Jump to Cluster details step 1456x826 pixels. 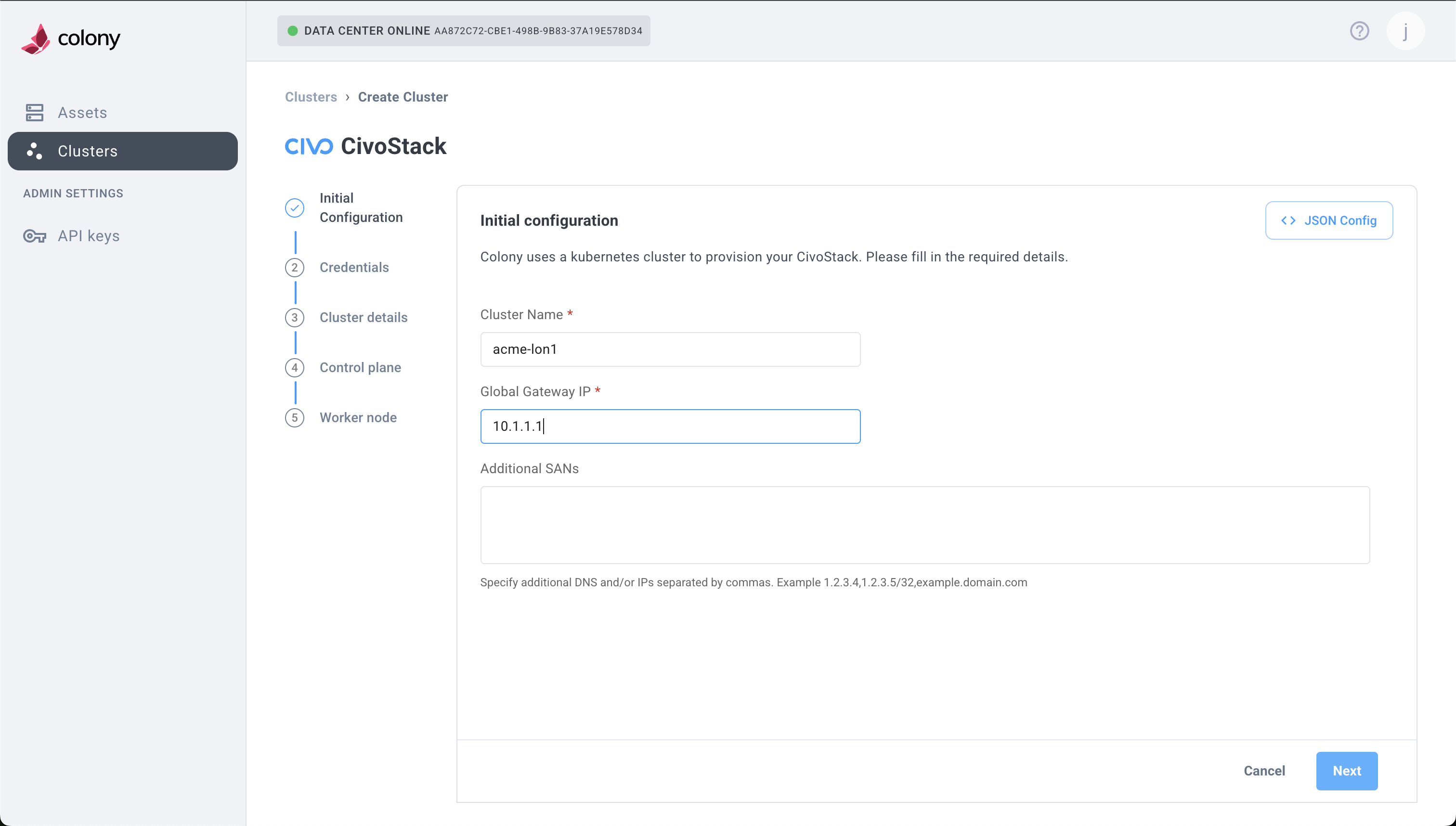(363, 318)
